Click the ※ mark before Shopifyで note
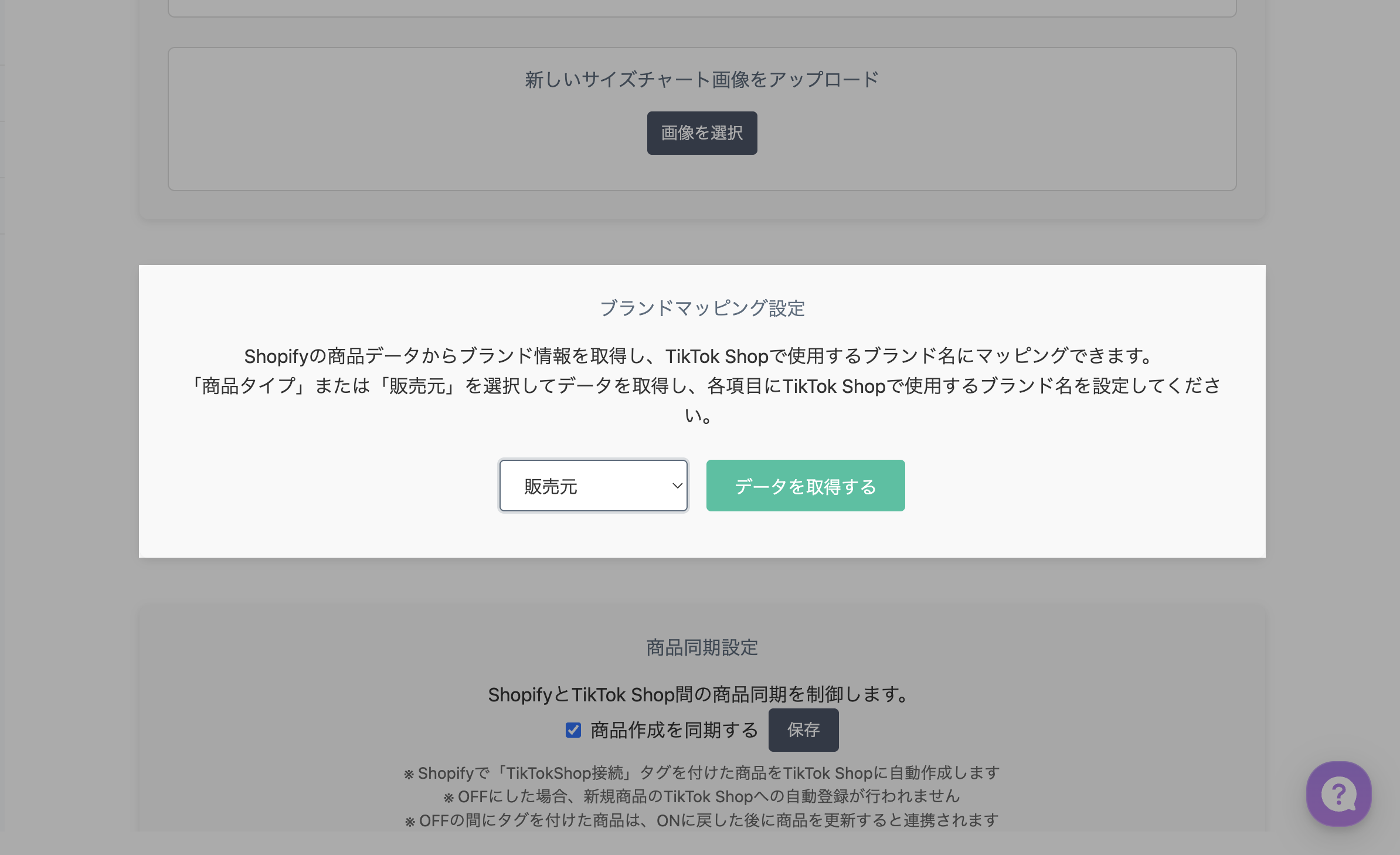The image size is (1400, 855). coord(409,775)
